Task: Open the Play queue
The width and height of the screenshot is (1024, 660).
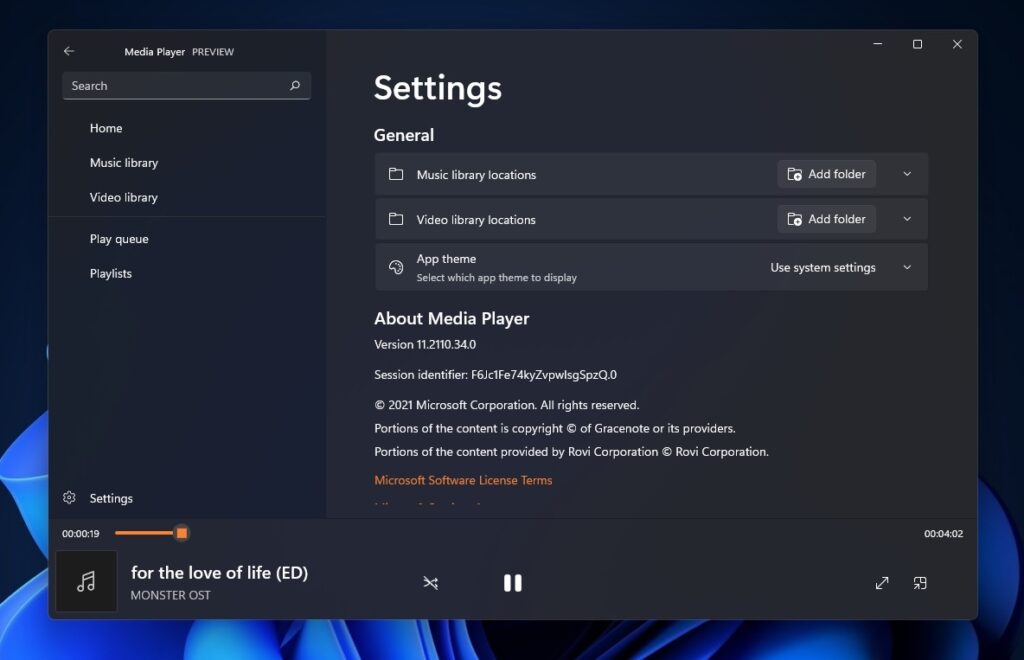Action: [119, 238]
